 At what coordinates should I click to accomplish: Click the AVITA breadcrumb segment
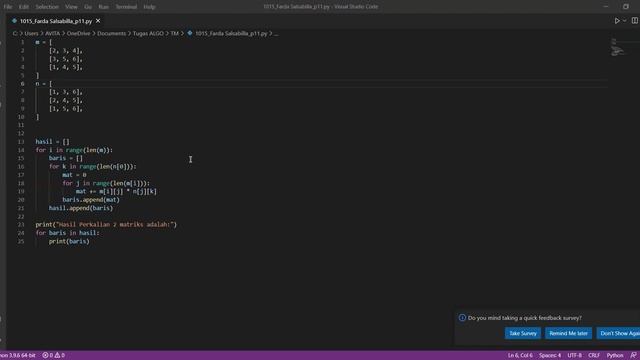click(52, 33)
